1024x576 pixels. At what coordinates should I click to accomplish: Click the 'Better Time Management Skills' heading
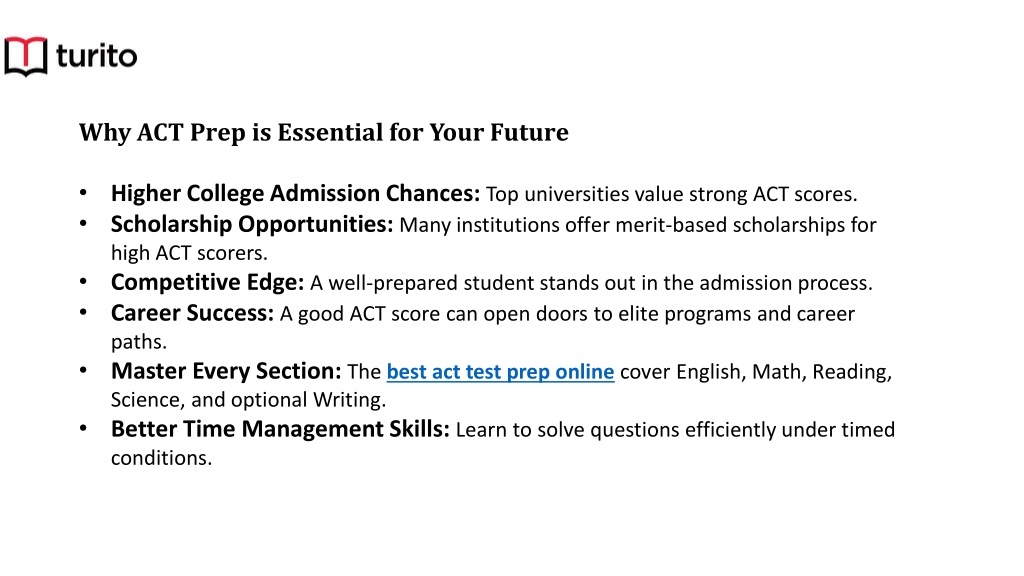click(280, 429)
